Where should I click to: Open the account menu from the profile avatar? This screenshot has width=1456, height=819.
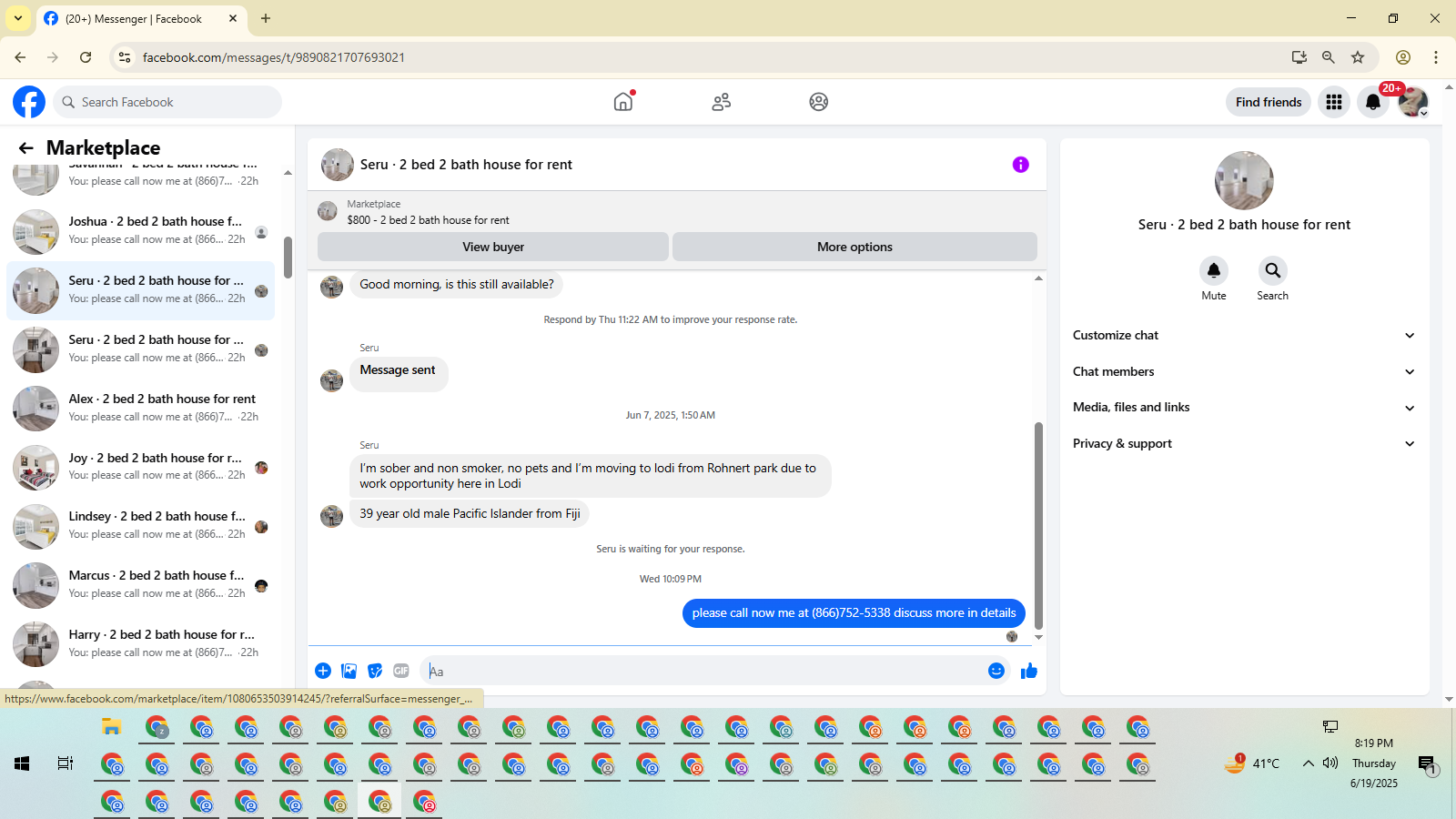1413,102
